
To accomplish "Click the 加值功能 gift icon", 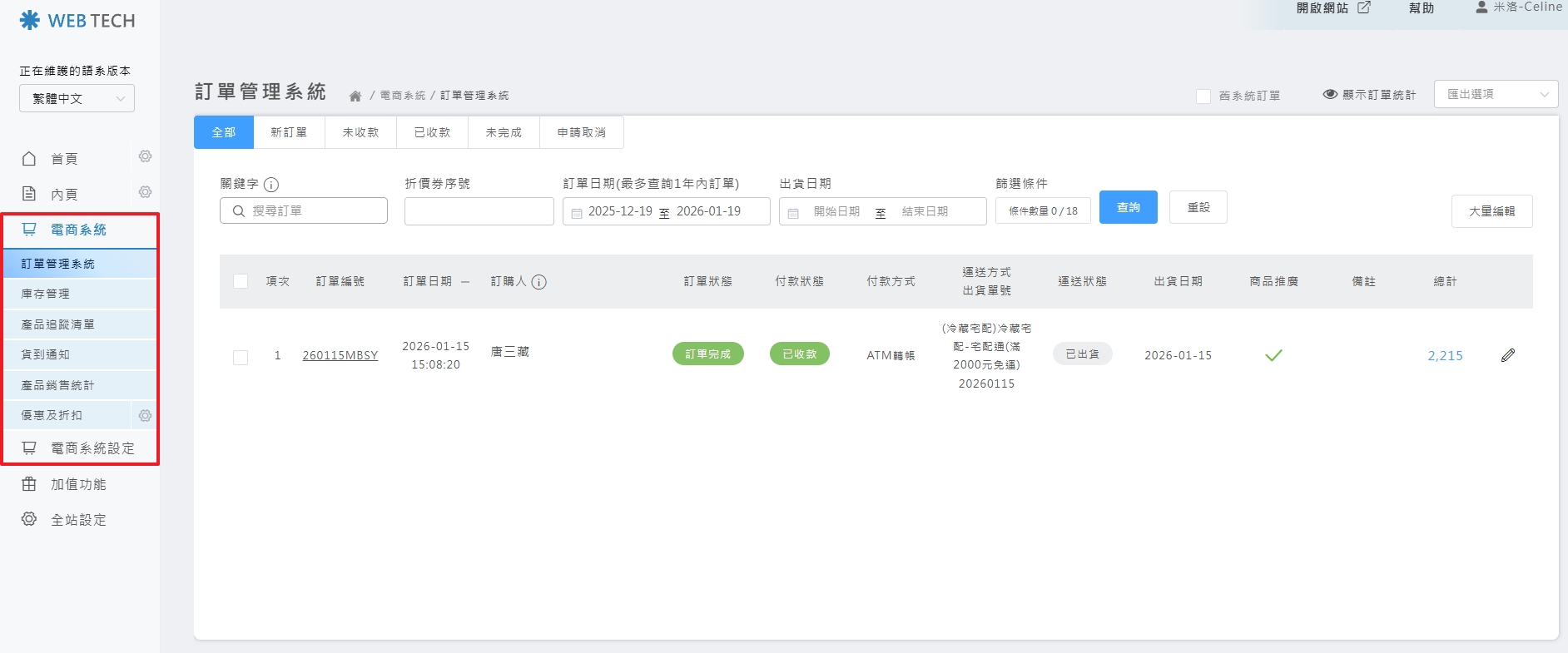I will point(29,483).
